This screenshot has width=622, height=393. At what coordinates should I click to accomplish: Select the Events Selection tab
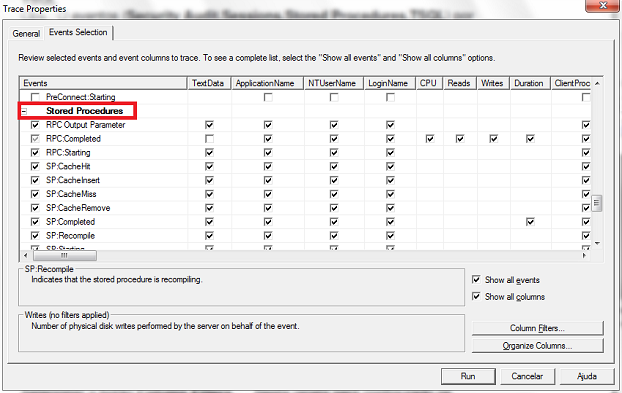[x=78, y=32]
